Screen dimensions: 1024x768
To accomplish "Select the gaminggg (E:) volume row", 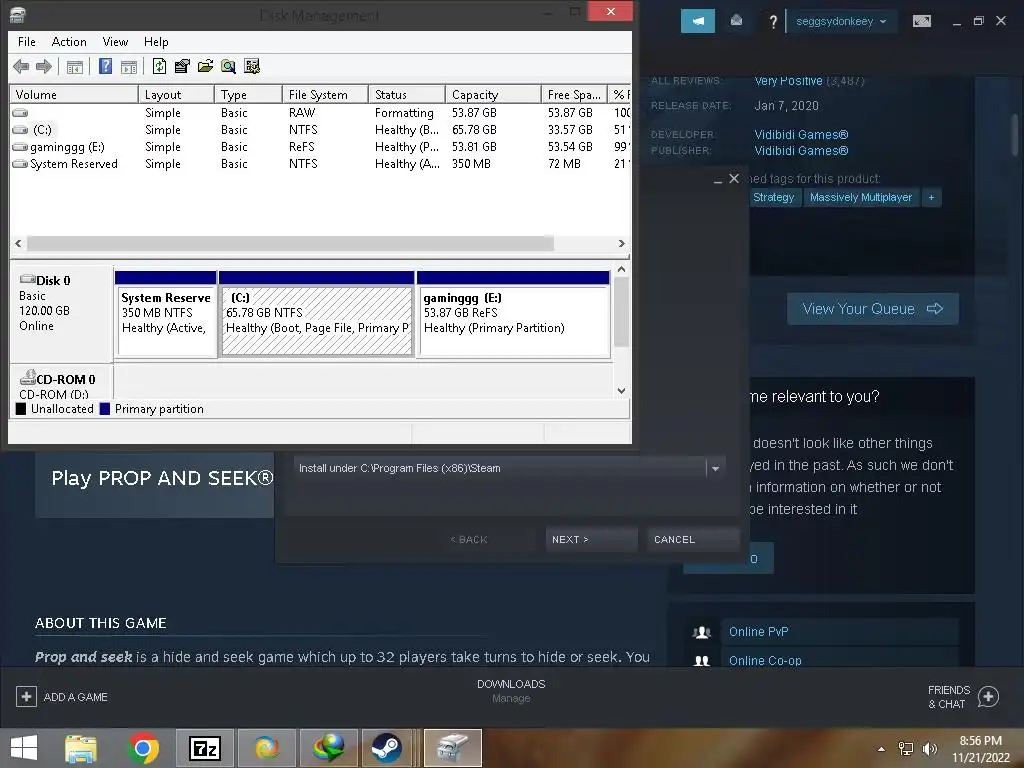I will [x=320, y=147].
